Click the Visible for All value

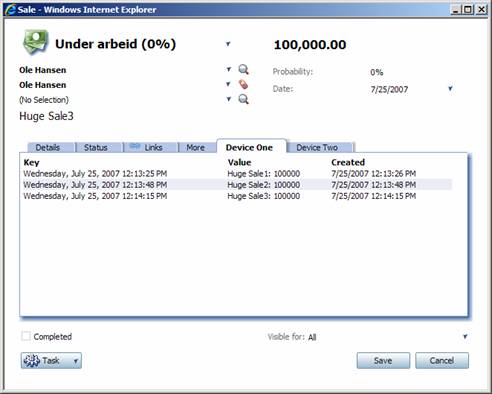click(x=312, y=337)
